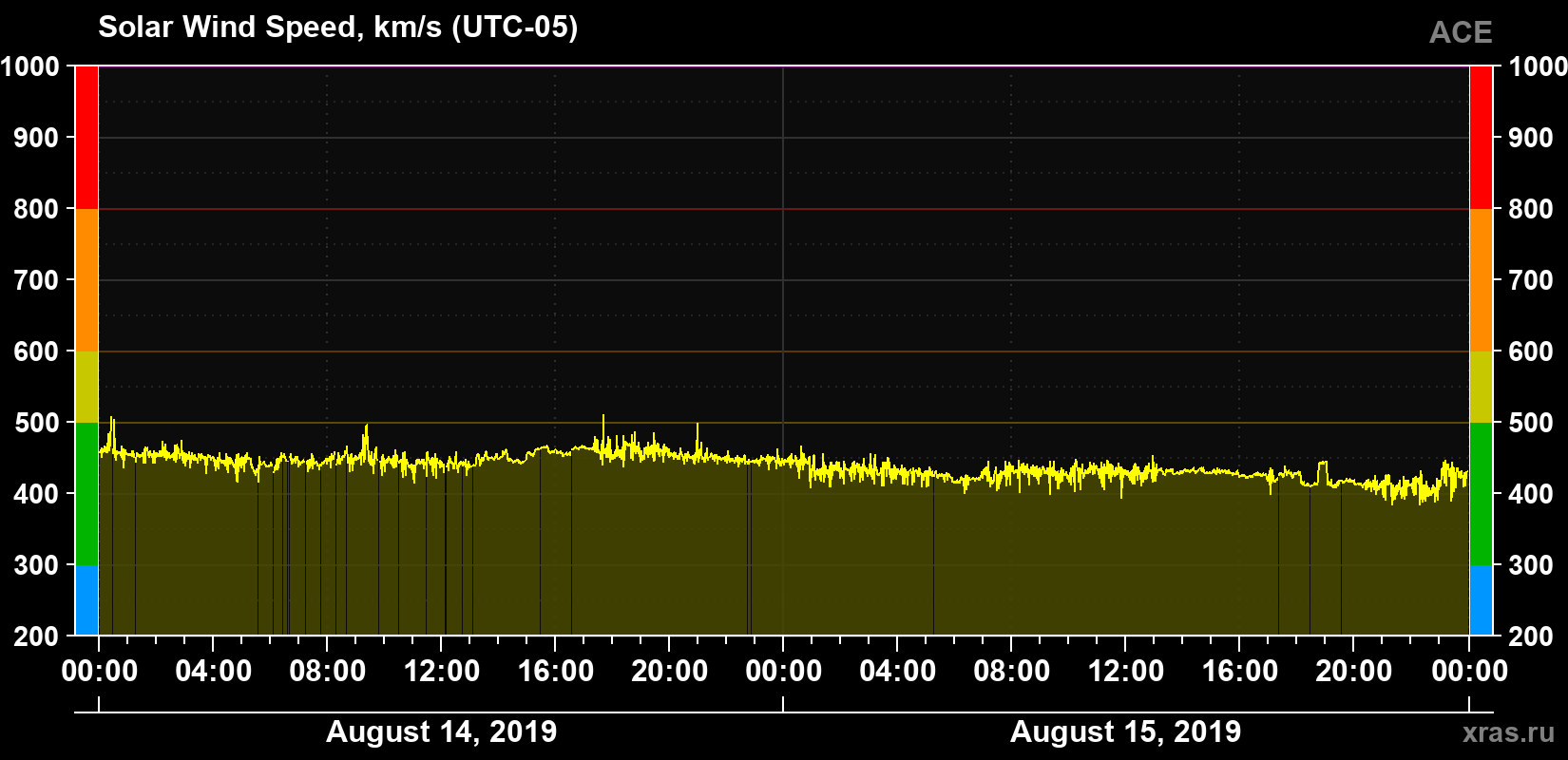Click the 08:00 time label for August 14
The width and height of the screenshot is (1568, 760).
pyautogui.click(x=327, y=672)
